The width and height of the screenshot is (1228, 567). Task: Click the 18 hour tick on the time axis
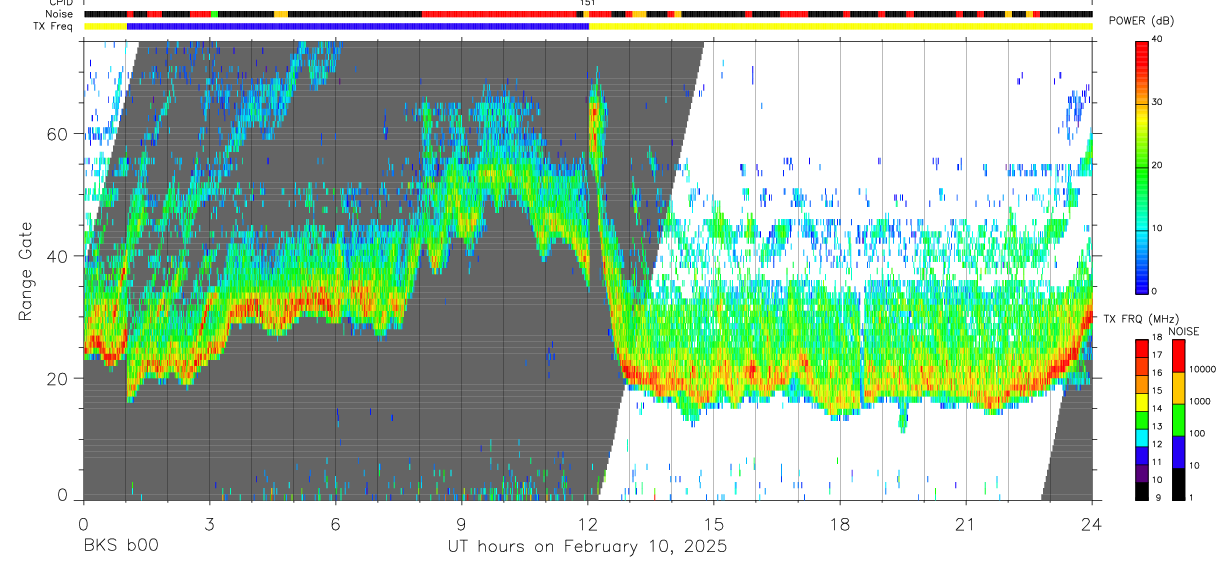(x=839, y=524)
